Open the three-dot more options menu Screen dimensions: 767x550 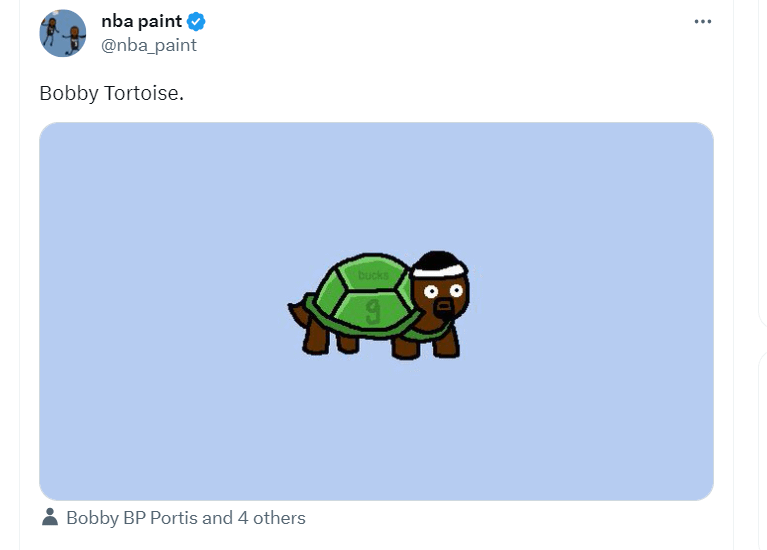(703, 22)
